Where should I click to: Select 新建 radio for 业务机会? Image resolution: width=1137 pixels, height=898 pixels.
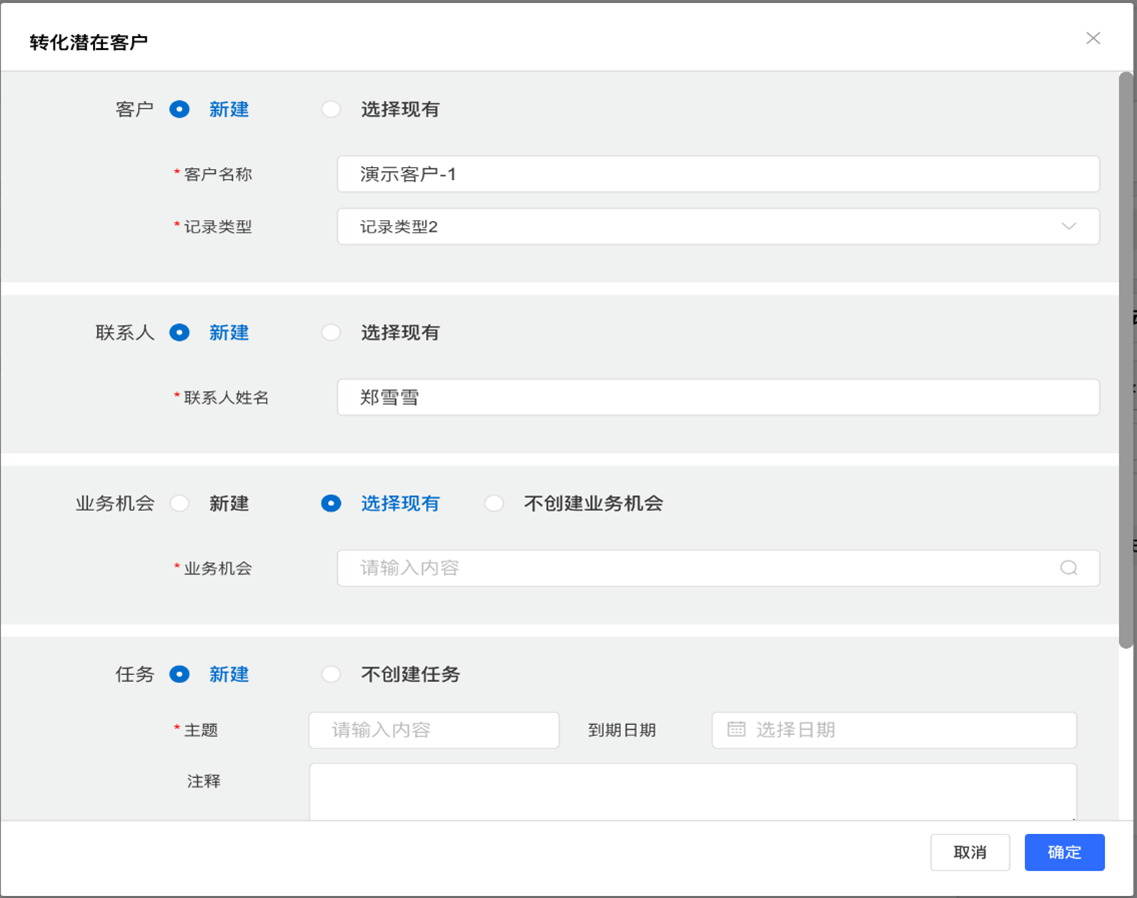click(180, 504)
